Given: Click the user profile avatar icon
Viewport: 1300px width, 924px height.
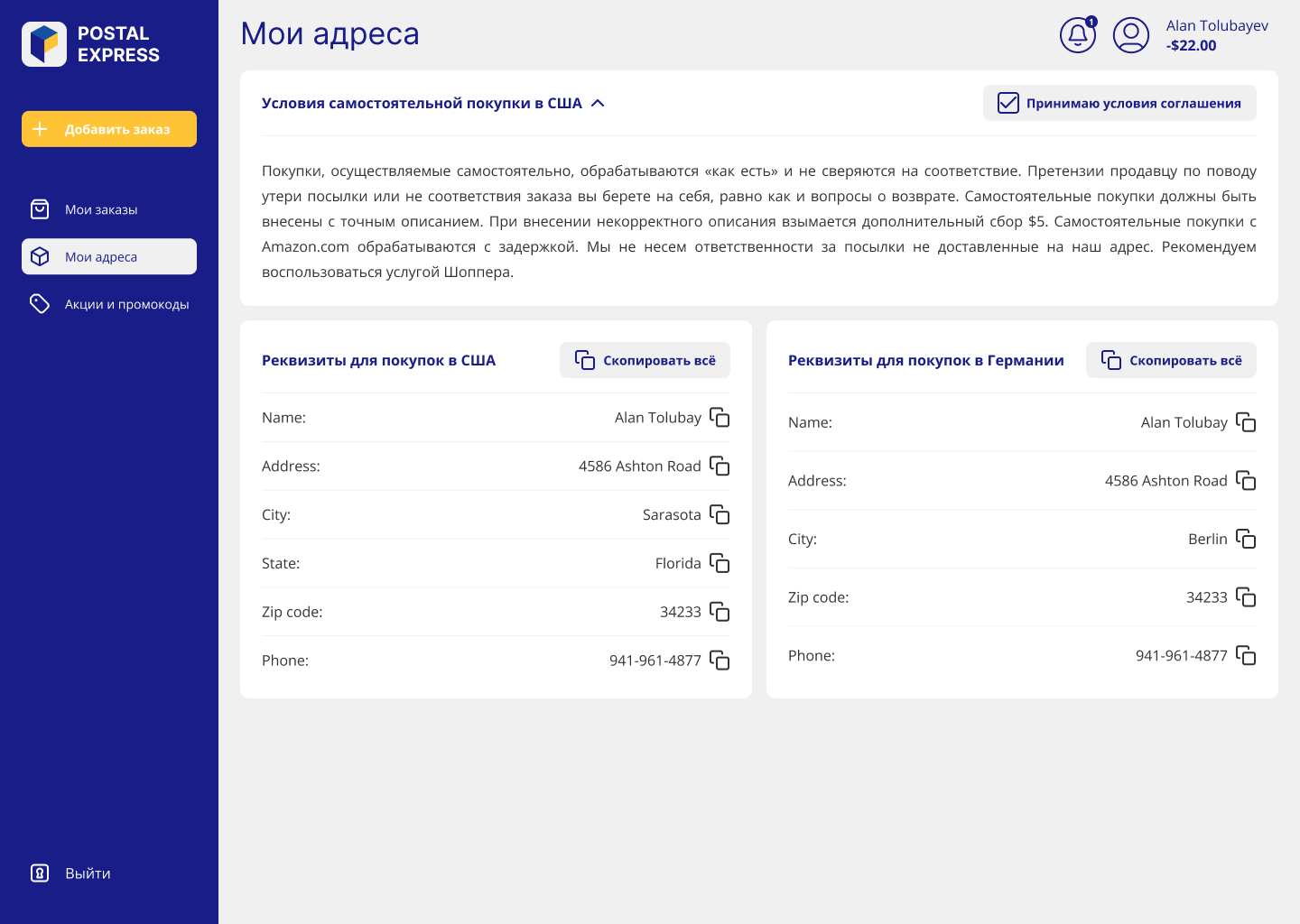Looking at the screenshot, I should tap(1130, 35).
